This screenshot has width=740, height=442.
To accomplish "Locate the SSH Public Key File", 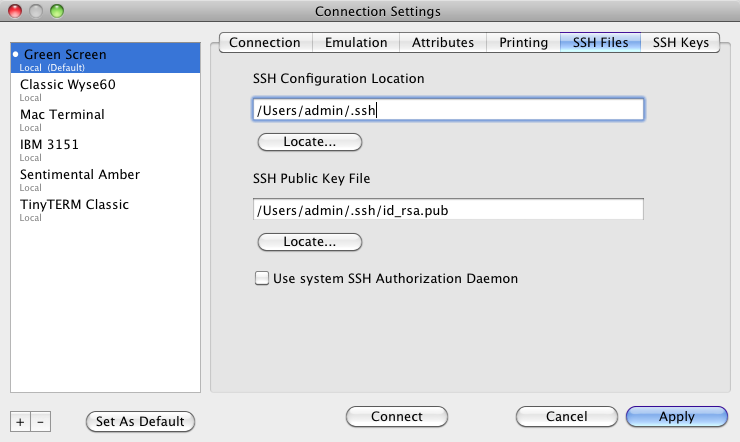I will [308, 242].
